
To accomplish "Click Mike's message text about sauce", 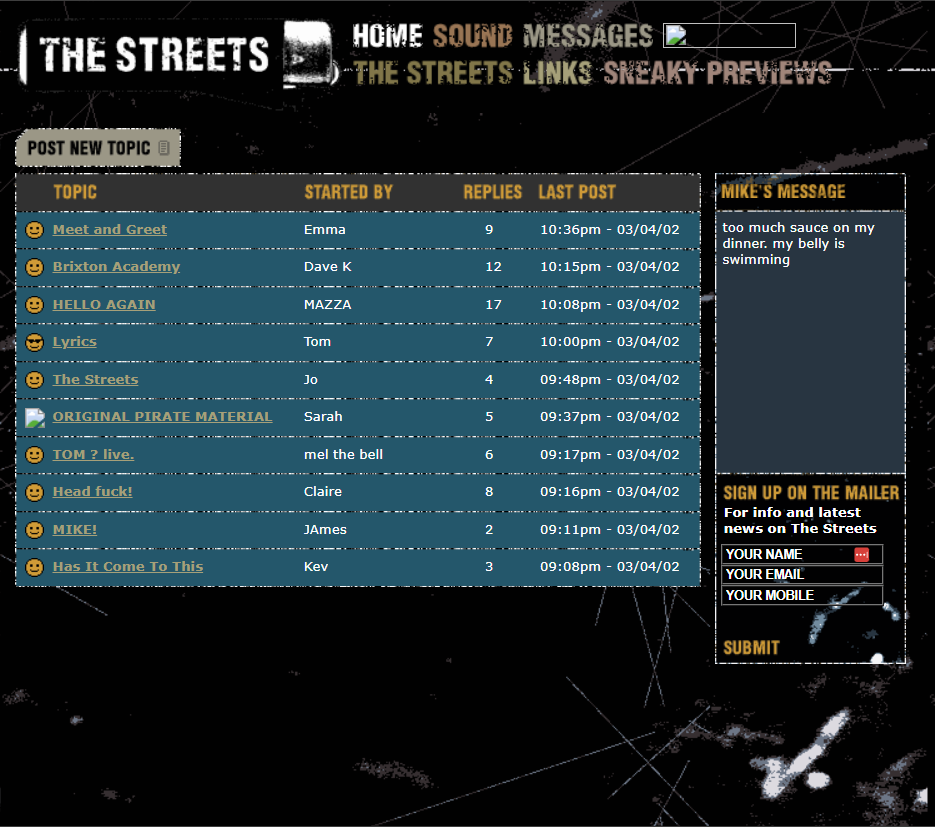I will (798, 243).
